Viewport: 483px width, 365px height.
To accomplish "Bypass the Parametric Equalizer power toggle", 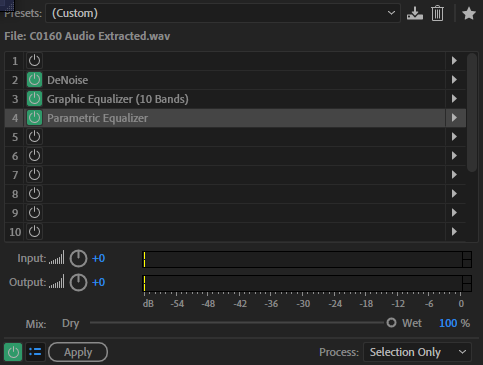I will click(34, 118).
